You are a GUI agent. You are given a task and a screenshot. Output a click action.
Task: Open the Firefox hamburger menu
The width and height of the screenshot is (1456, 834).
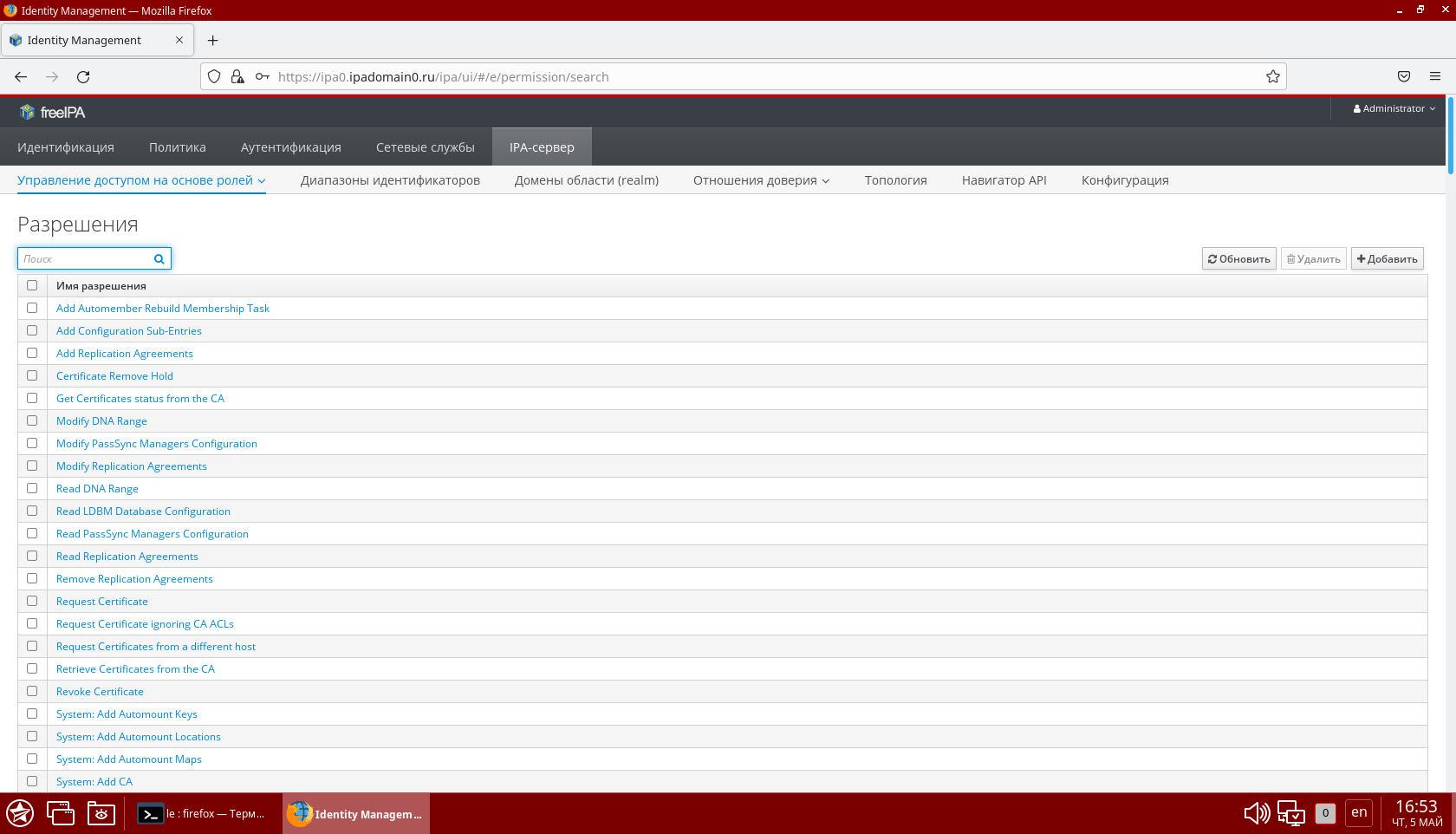coord(1435,77)
